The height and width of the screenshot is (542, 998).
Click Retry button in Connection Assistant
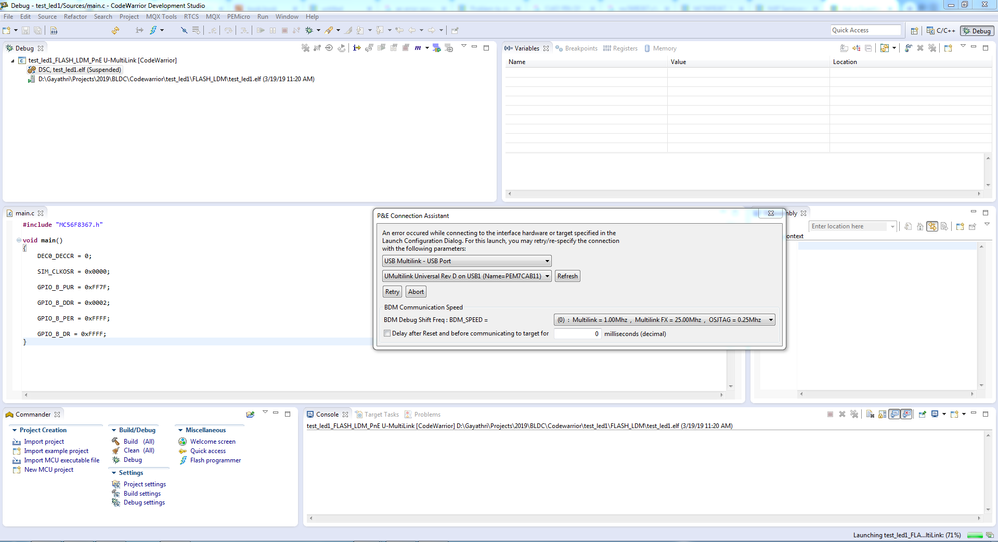392,292
